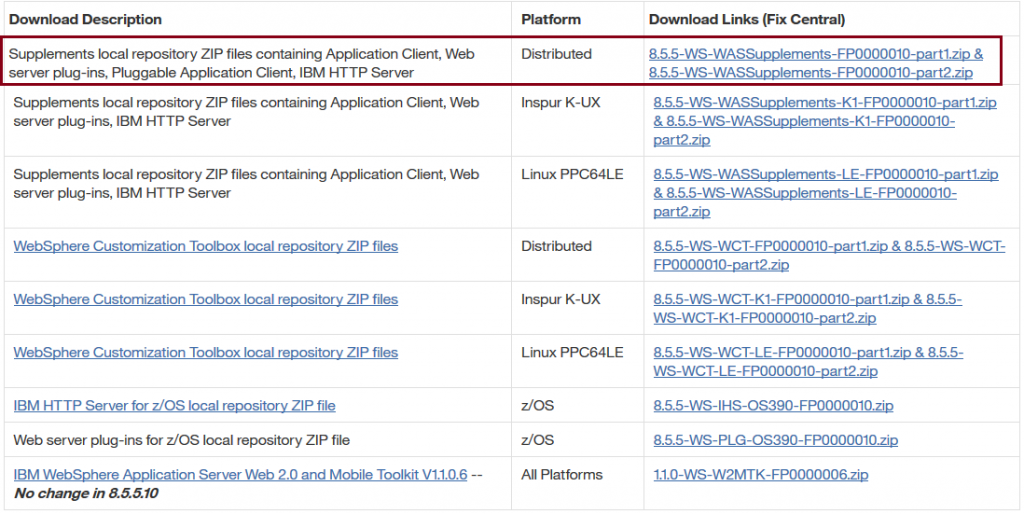Download 1.1.0-WS-W2MTK-FP0000006.zip for All Platforms
The width and height of the screenshot is (1024, 514).
click(x=760, y=474)
